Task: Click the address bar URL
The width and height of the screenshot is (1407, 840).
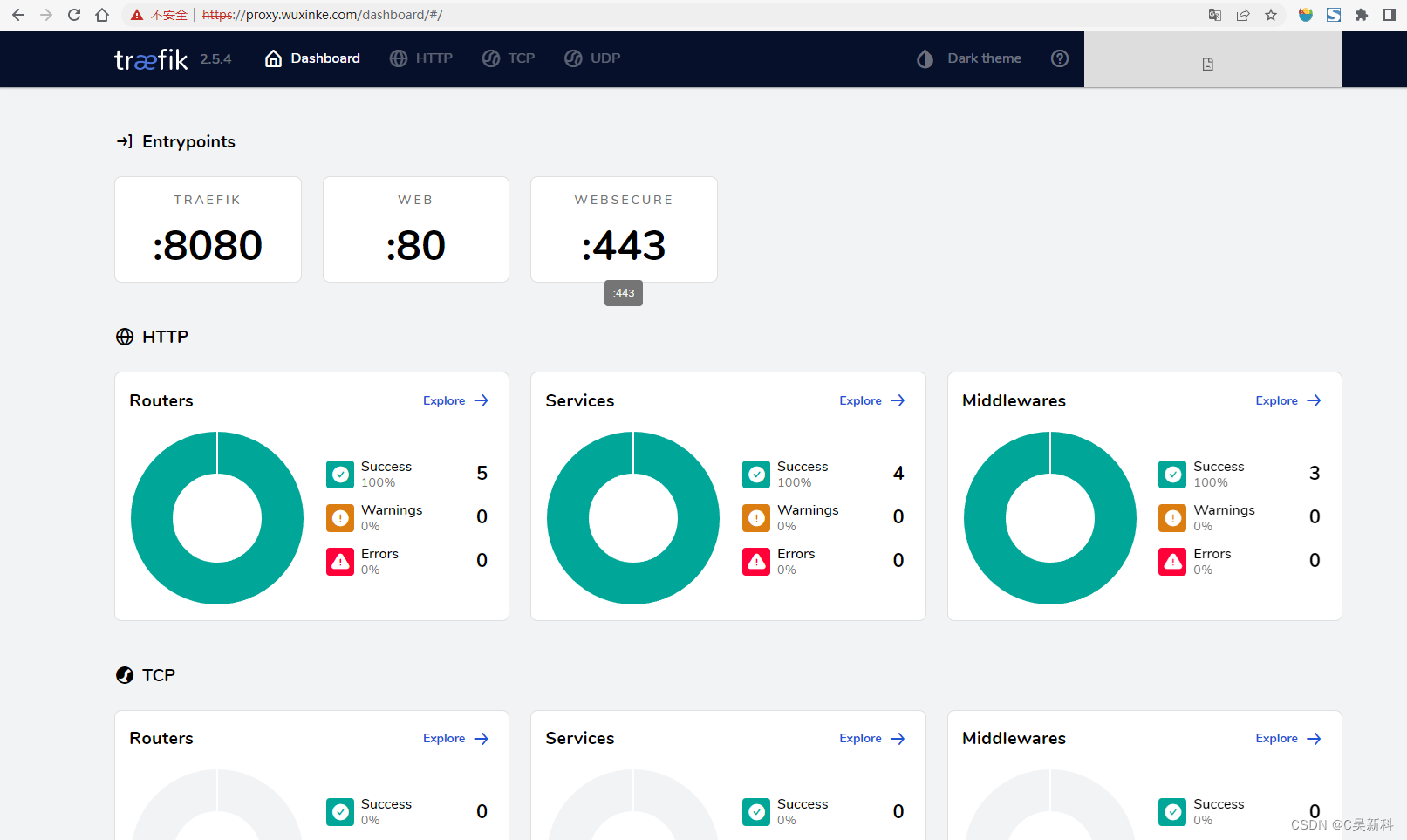Action: click(x=323, y=15)
